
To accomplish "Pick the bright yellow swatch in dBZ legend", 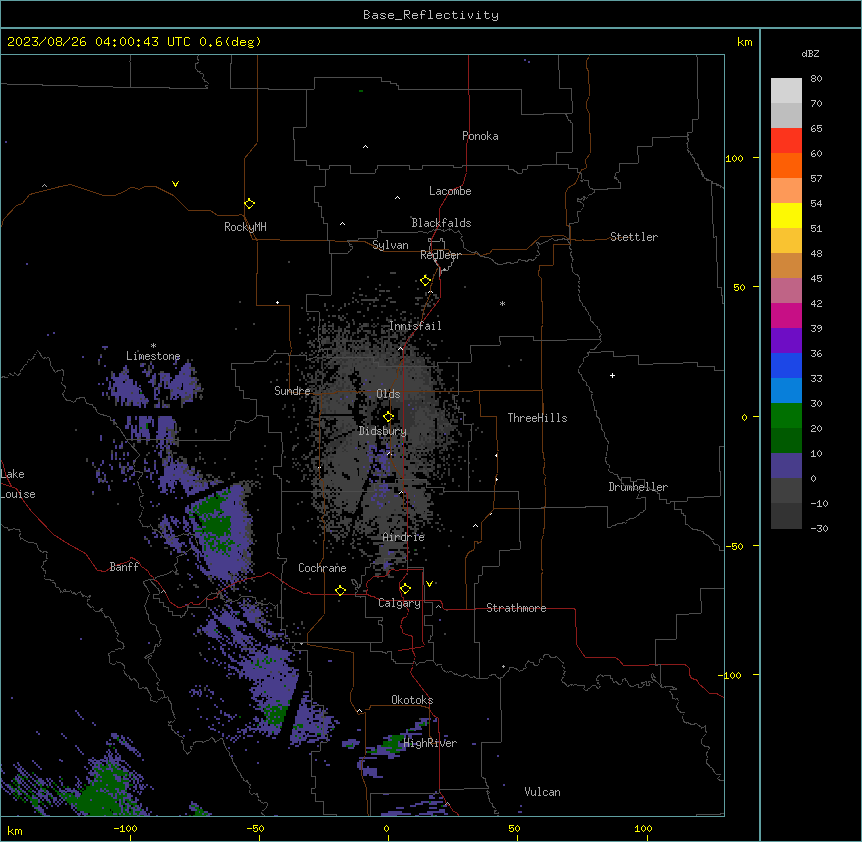I will [786, 215].
